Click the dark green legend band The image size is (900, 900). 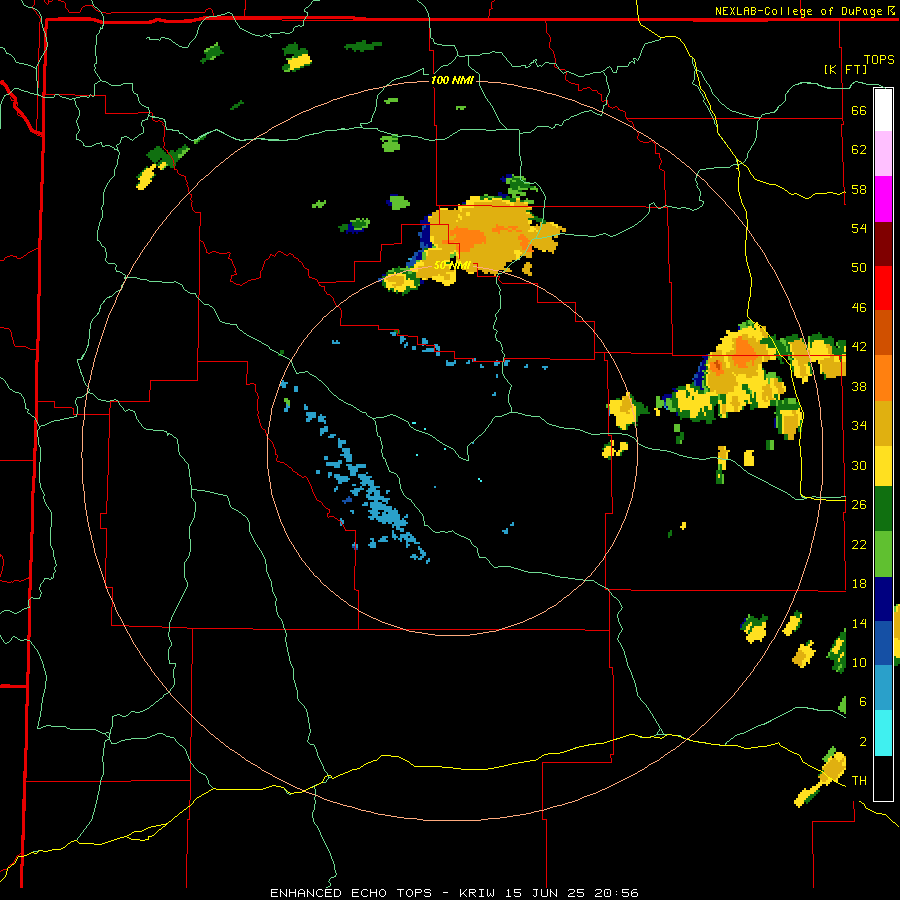click(x=883, y=509)
